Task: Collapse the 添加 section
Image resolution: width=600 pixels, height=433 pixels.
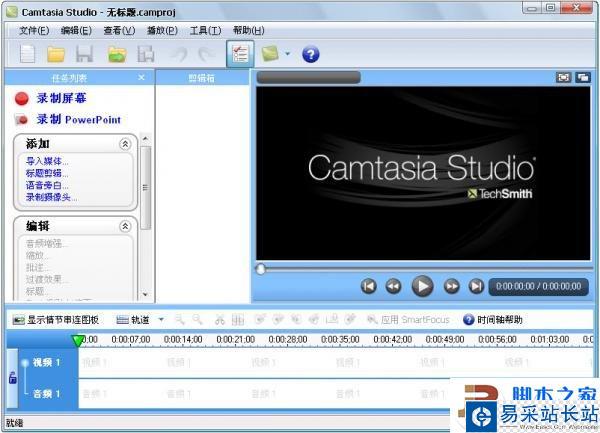Action: [125, 144]
